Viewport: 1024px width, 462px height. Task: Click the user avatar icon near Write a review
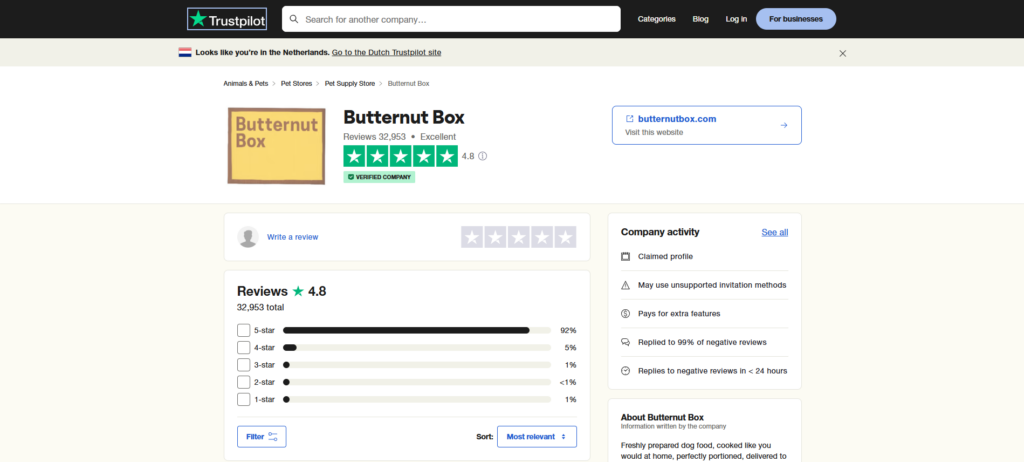click(x=248, y=237)
